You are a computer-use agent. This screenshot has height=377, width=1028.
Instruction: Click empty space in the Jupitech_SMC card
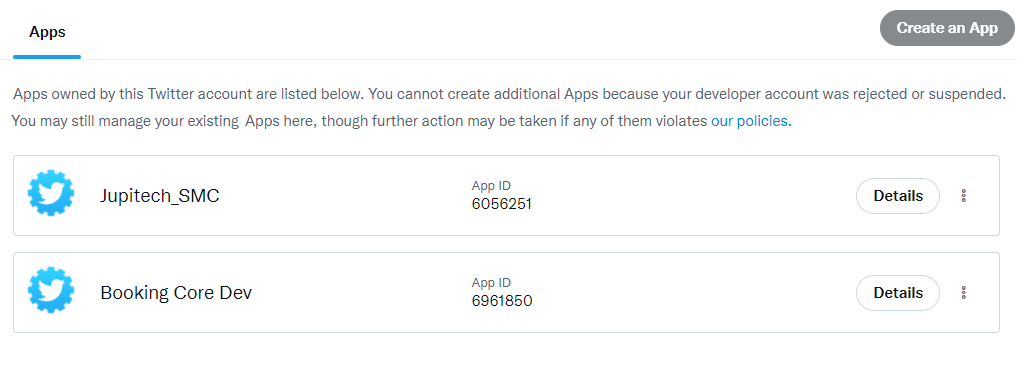point(688,195)
